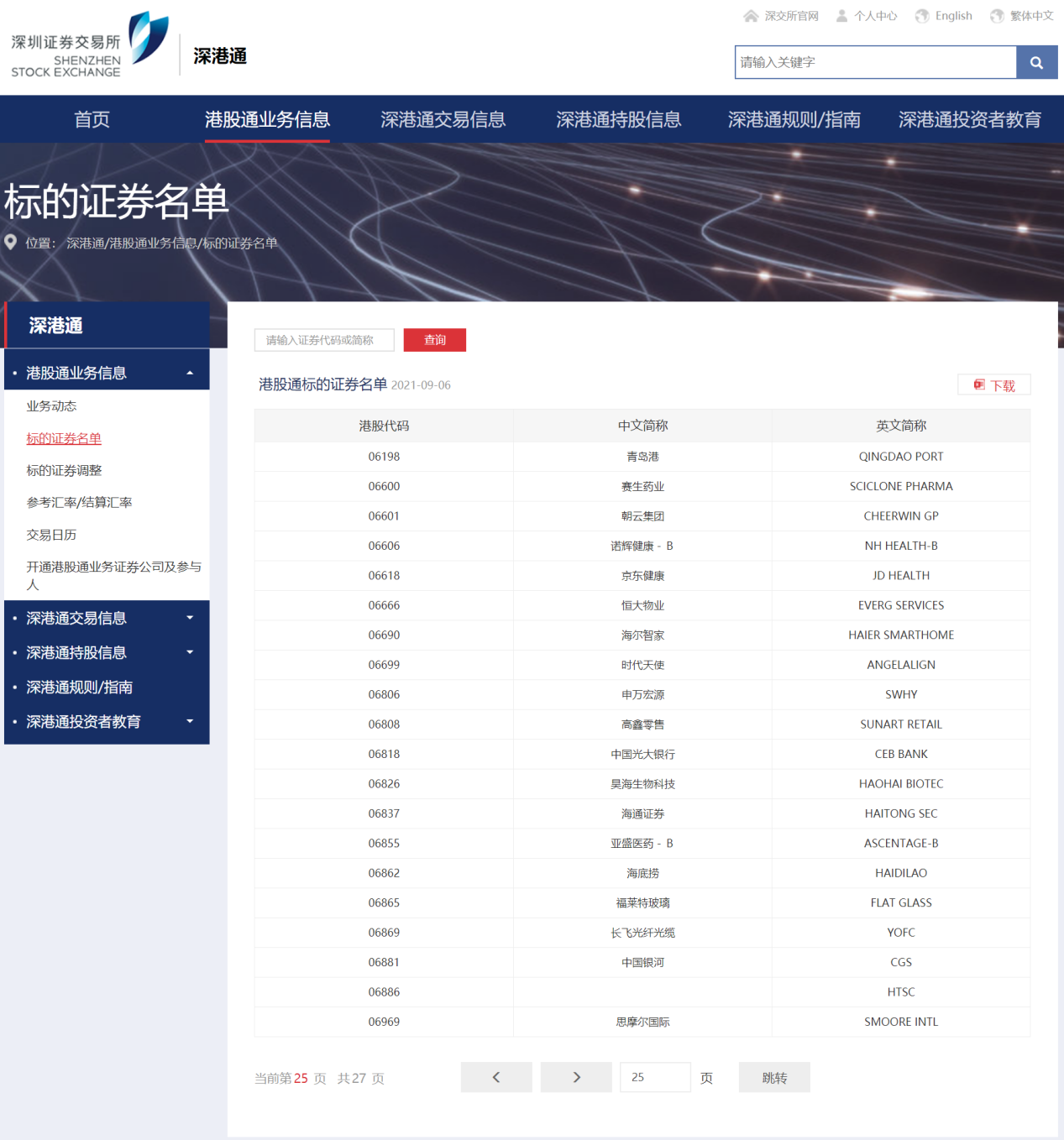Click the globe icon beside 繁体中文
The width and height of the screenshot is (1064, 1140).
tap(997, 16)
